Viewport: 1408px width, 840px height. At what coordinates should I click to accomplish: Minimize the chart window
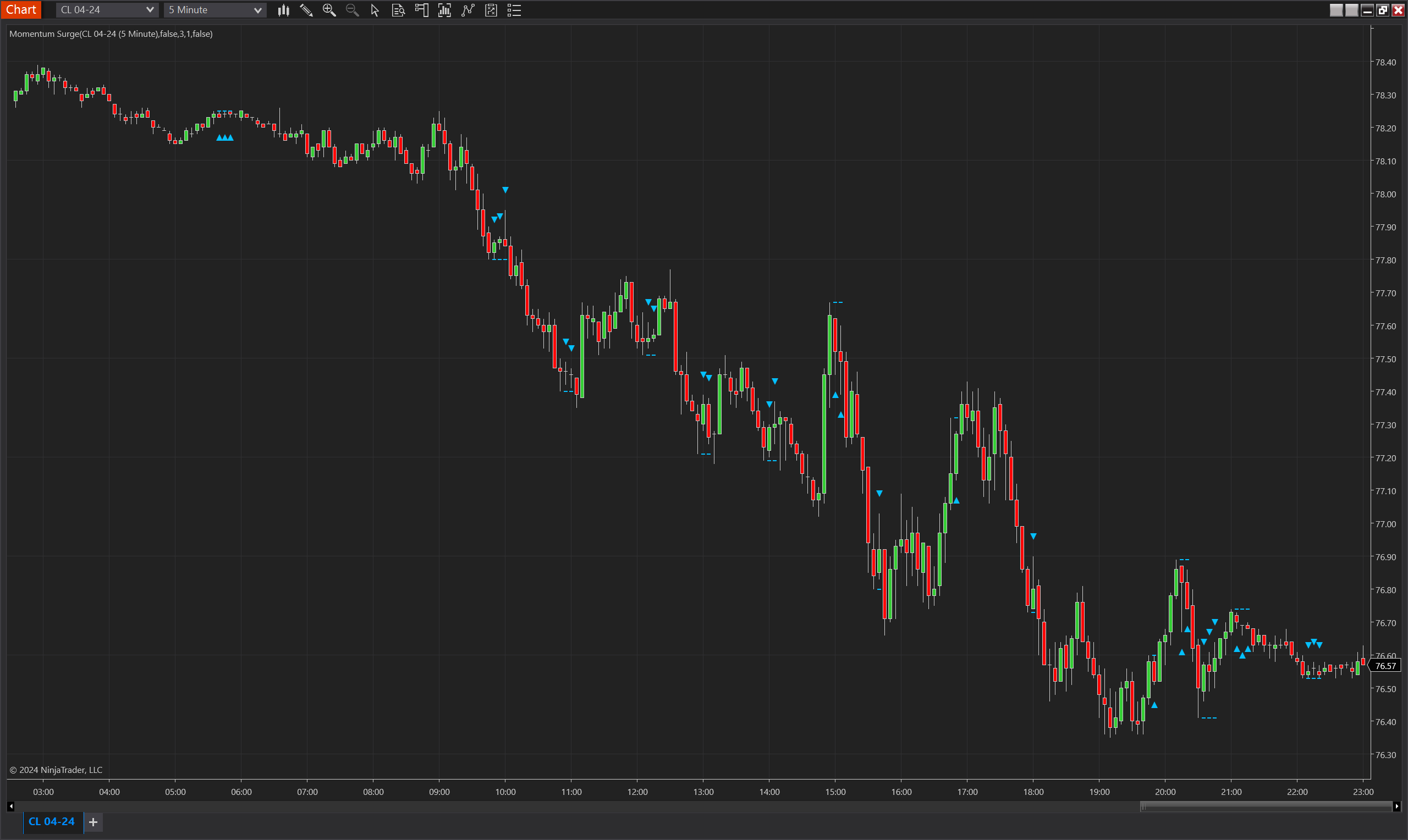1367,10
